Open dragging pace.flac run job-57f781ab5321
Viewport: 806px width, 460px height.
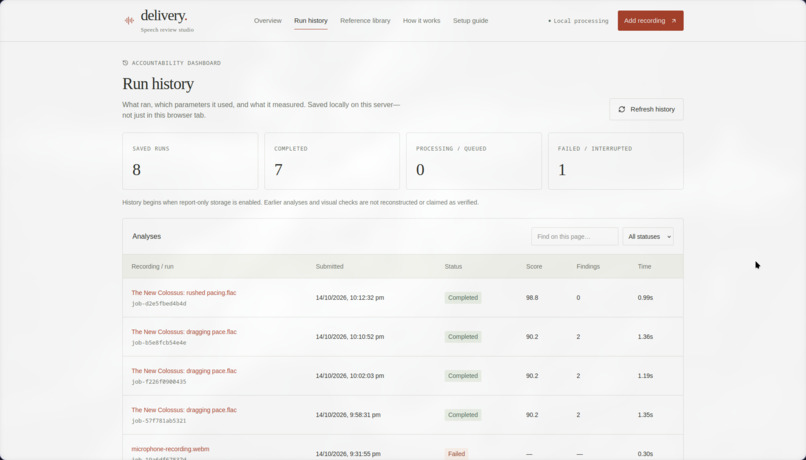tap(184, 410)
